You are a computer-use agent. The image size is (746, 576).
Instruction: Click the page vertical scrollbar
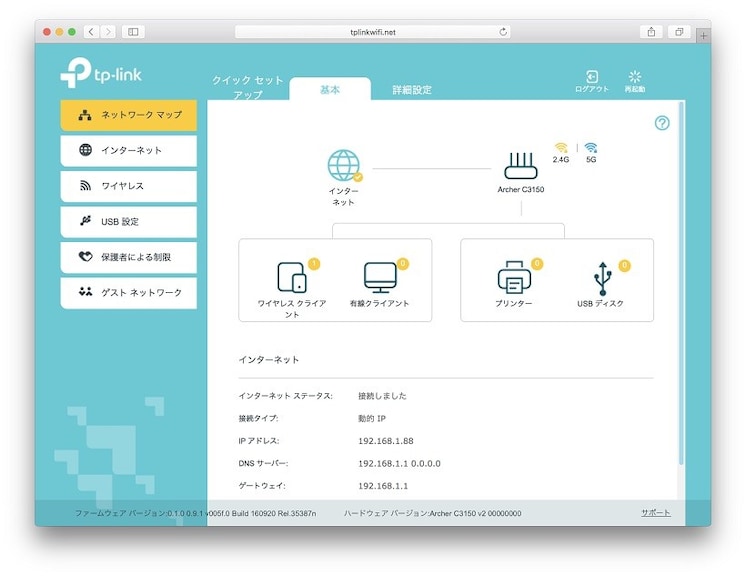coord(681,283)
